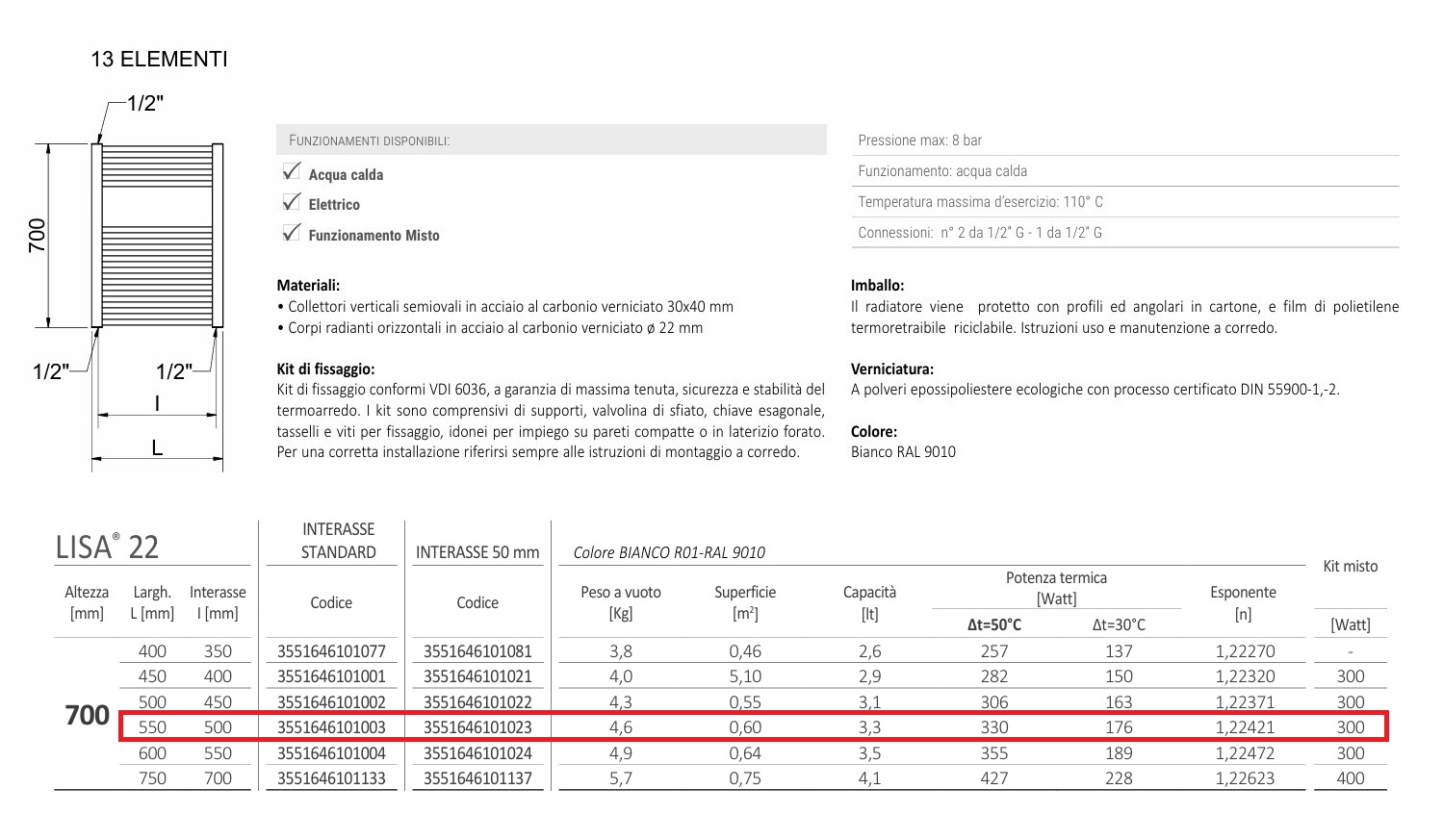
Task: Click the radiator technical drawing
Action: point(157,236)
